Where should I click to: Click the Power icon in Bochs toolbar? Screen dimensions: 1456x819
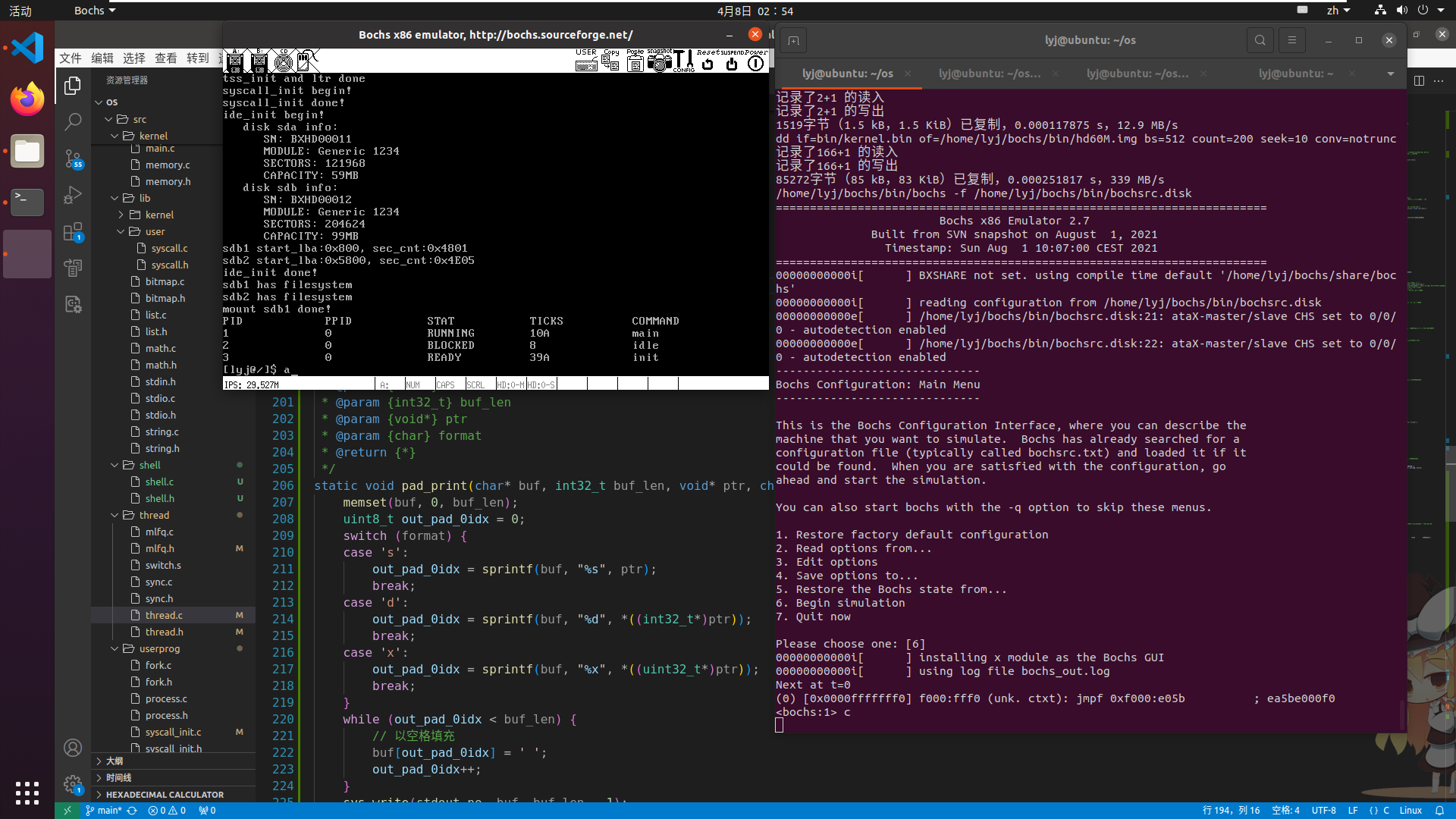point(756,61)
